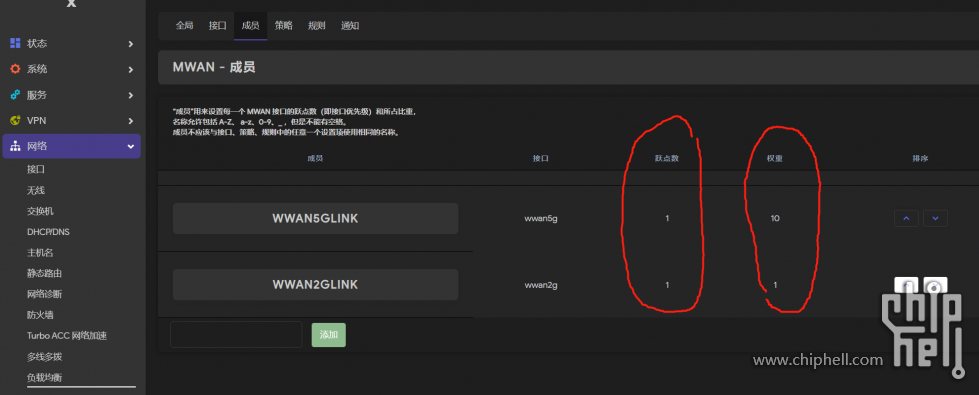Switch to the 接口 tab
The image size is (979, 395).
click(217, 26)
